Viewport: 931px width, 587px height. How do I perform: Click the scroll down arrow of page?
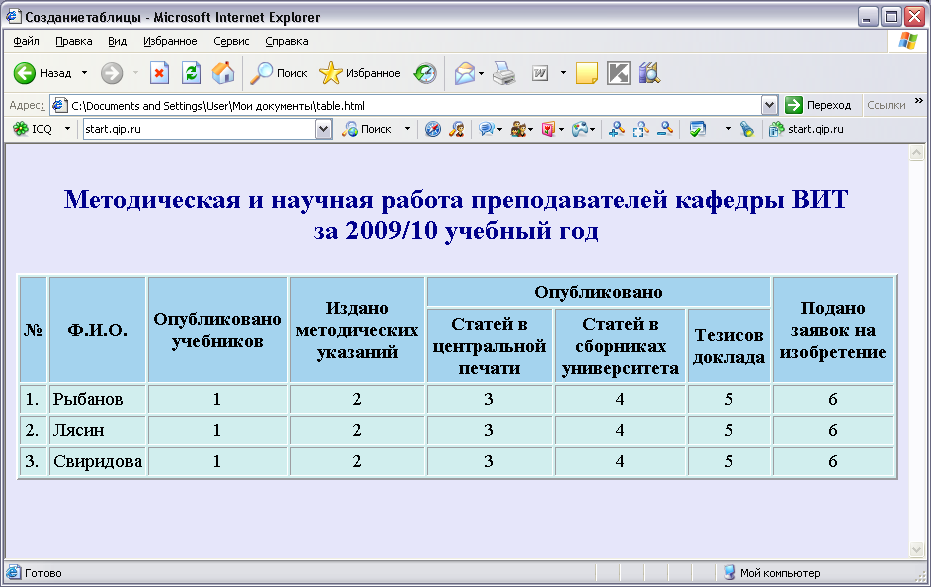[x=916, y=550]
